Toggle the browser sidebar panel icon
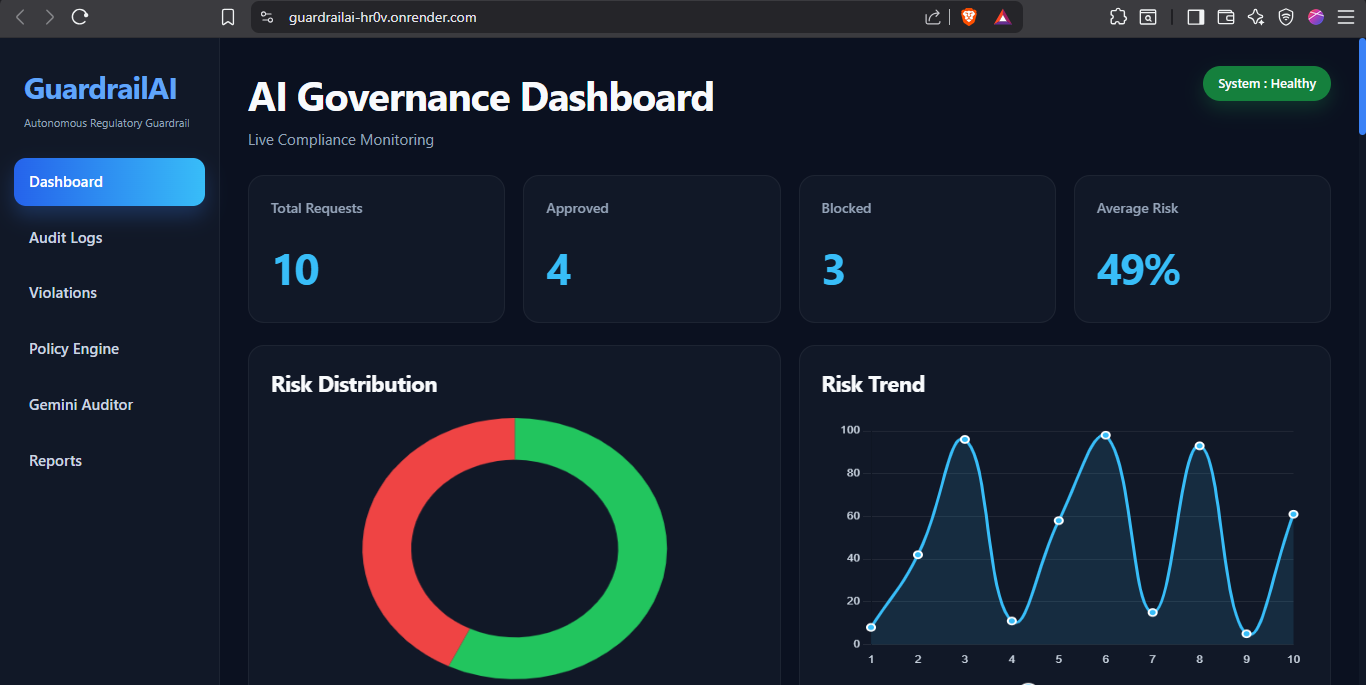1366x685 pixels. [1195, 17]
